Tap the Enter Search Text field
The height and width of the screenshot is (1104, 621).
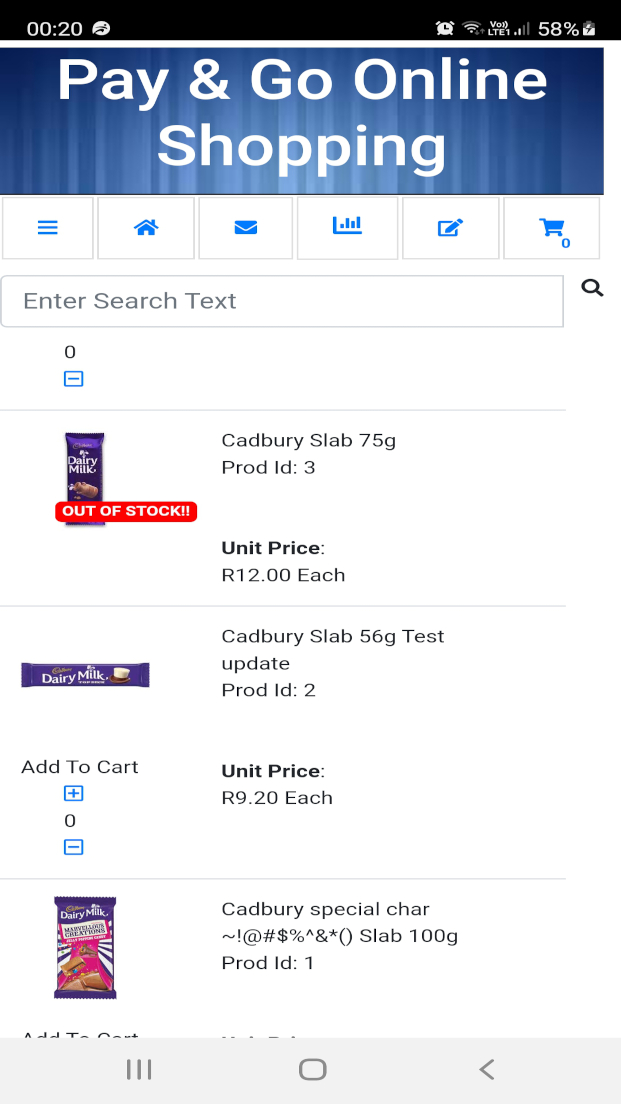point(282,301)
